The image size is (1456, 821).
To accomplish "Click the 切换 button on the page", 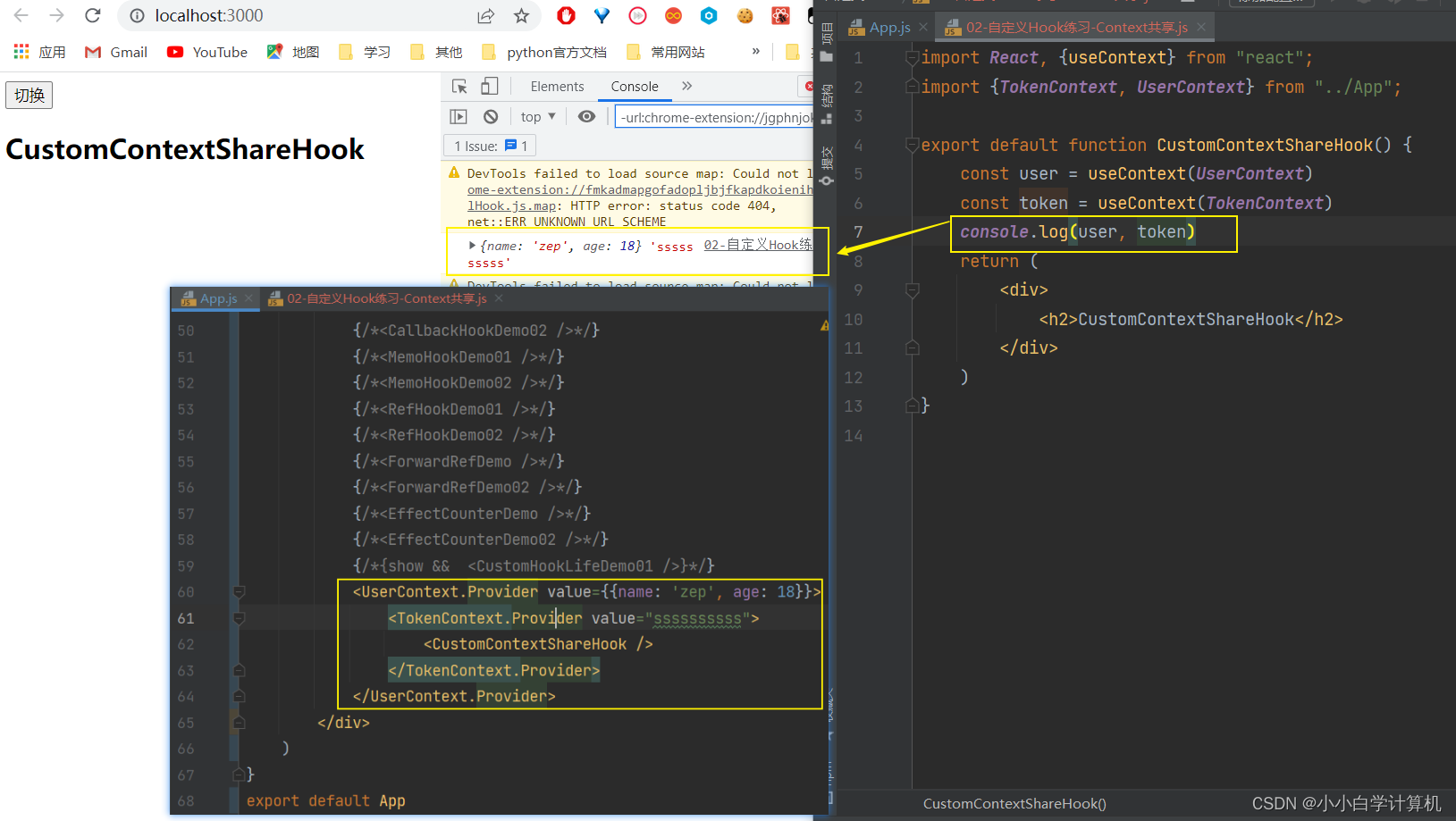I will (29, 95).
